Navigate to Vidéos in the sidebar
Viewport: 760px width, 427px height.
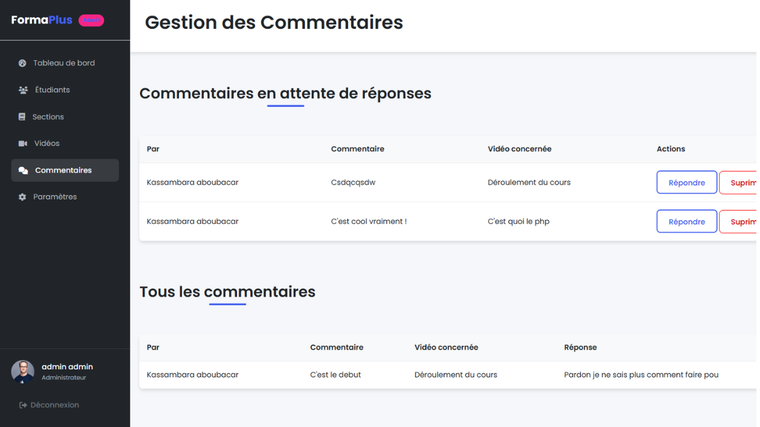[46, 143]
